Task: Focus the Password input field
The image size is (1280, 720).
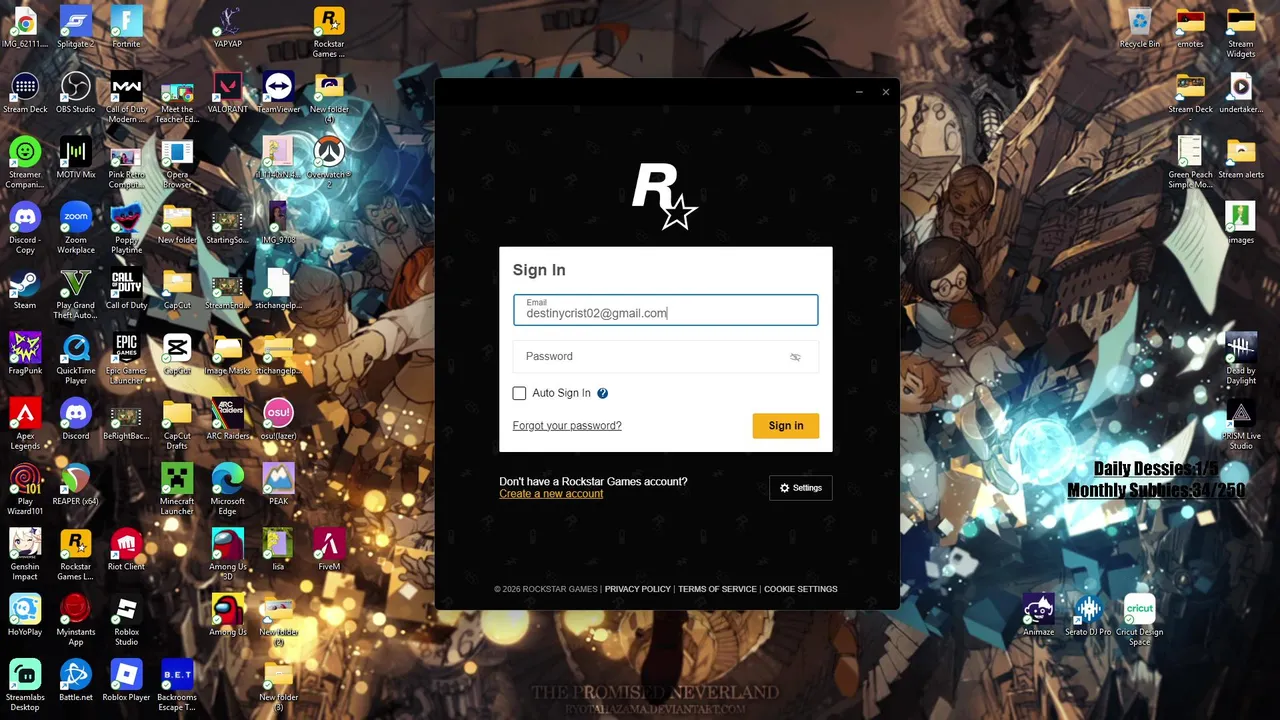Action: (665, 357)
